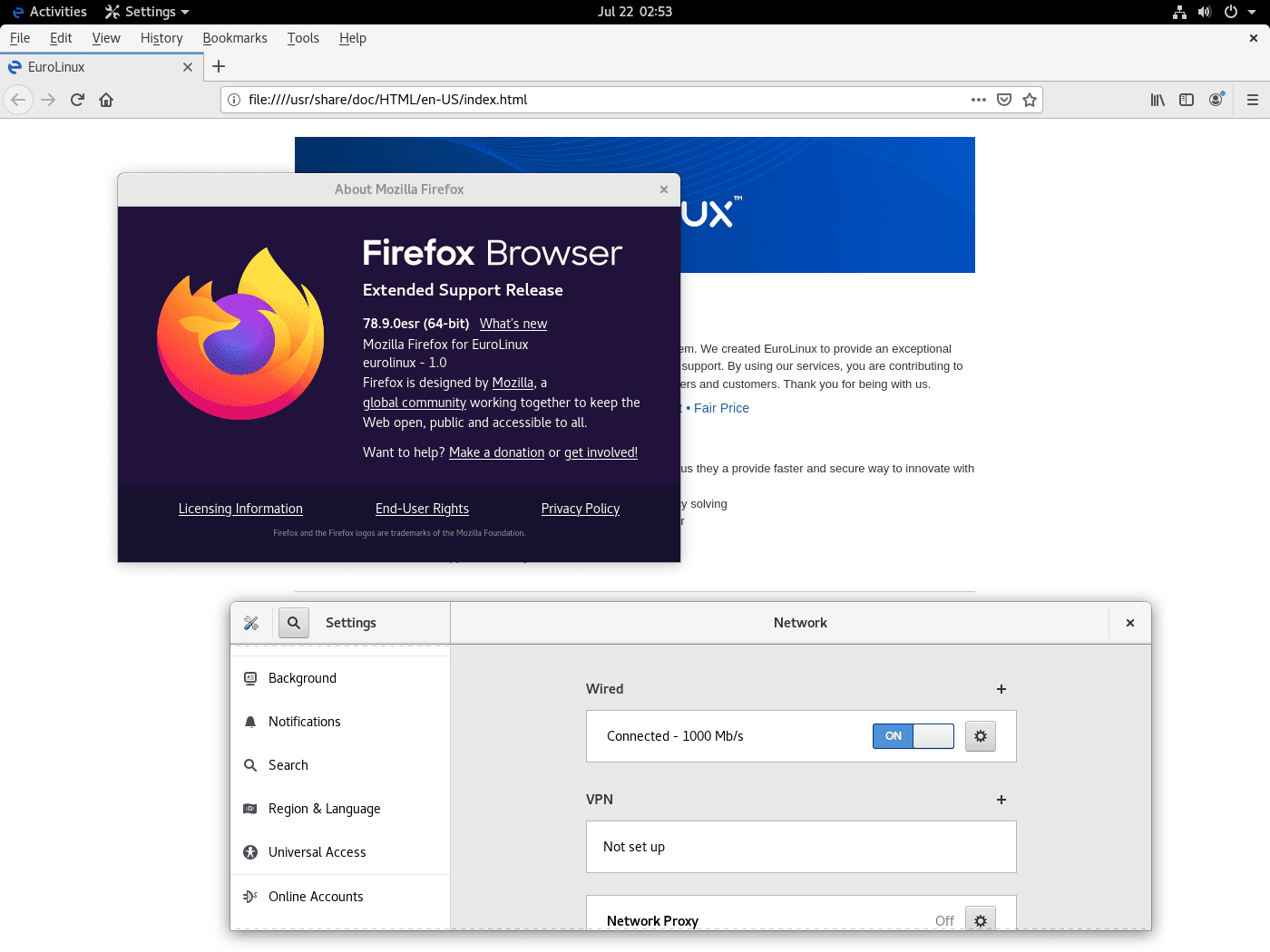This screenshot has width=1270, height=952.
Task: Toggle the wired connection switch off
Action: (913, 736)
